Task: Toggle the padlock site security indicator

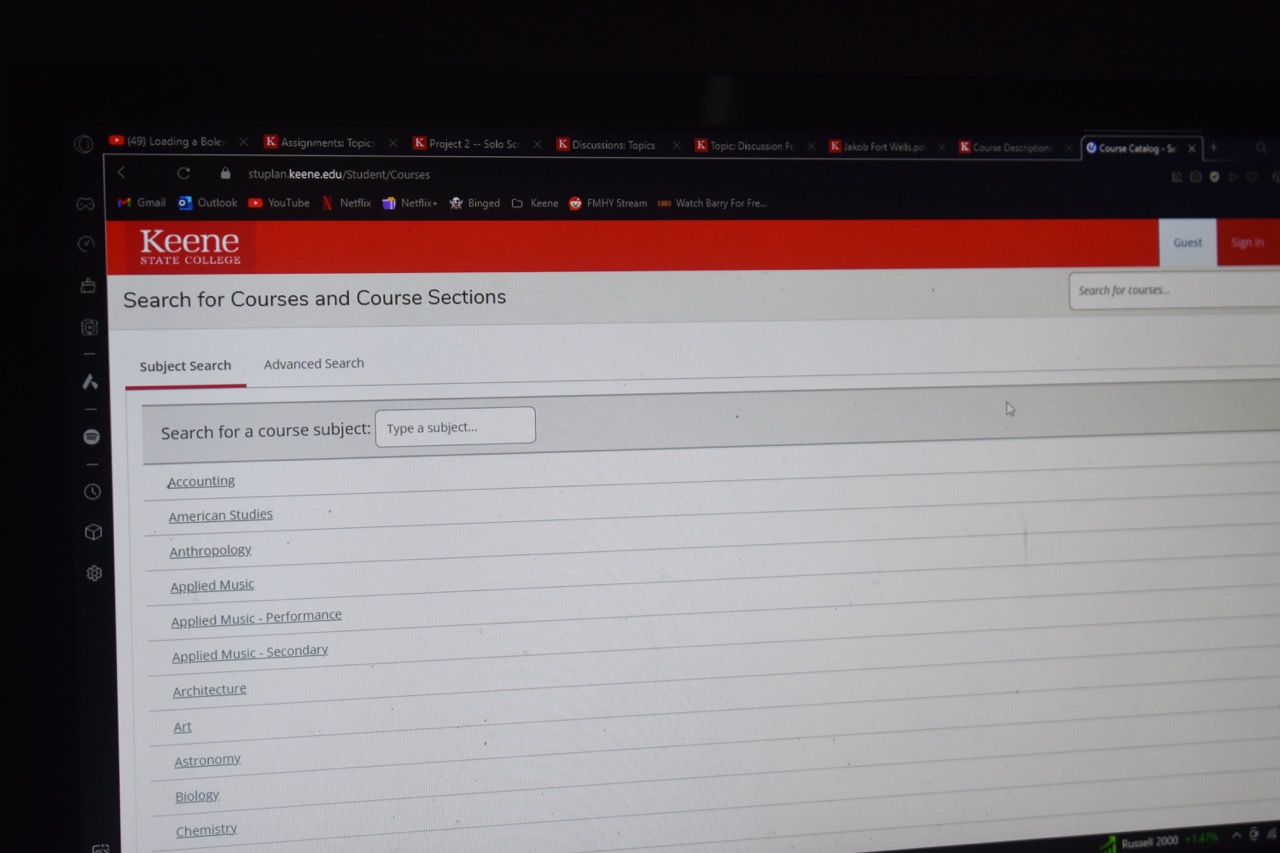Action: [226, 173]
